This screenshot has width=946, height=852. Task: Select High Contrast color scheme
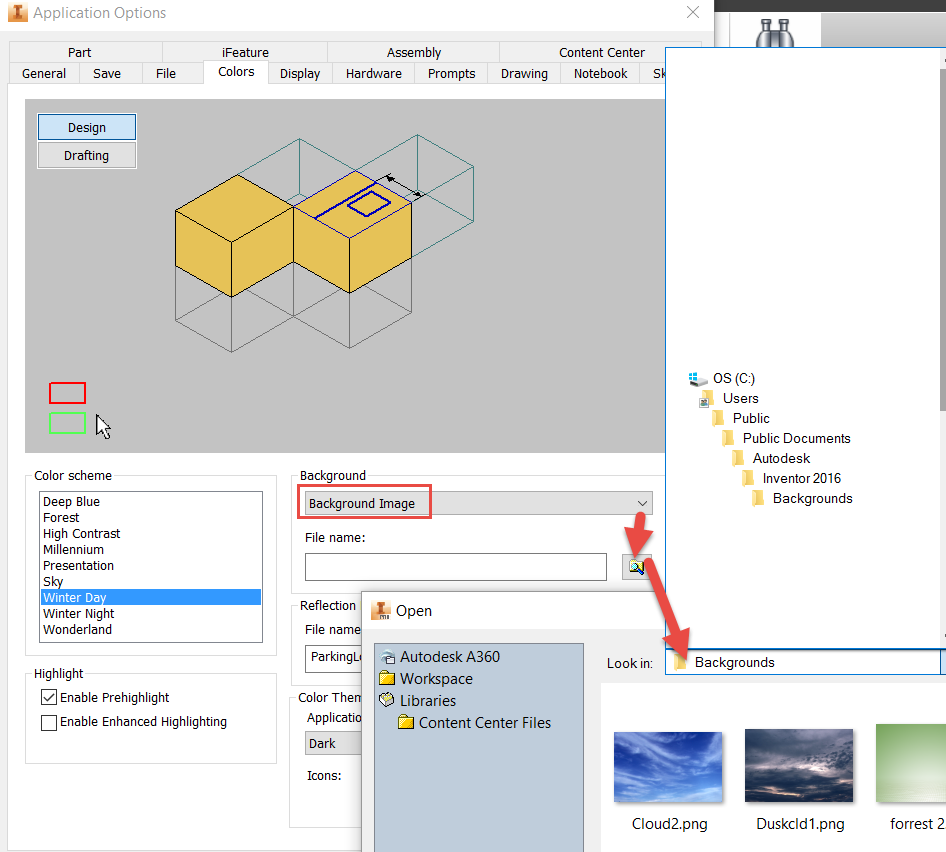151,533
